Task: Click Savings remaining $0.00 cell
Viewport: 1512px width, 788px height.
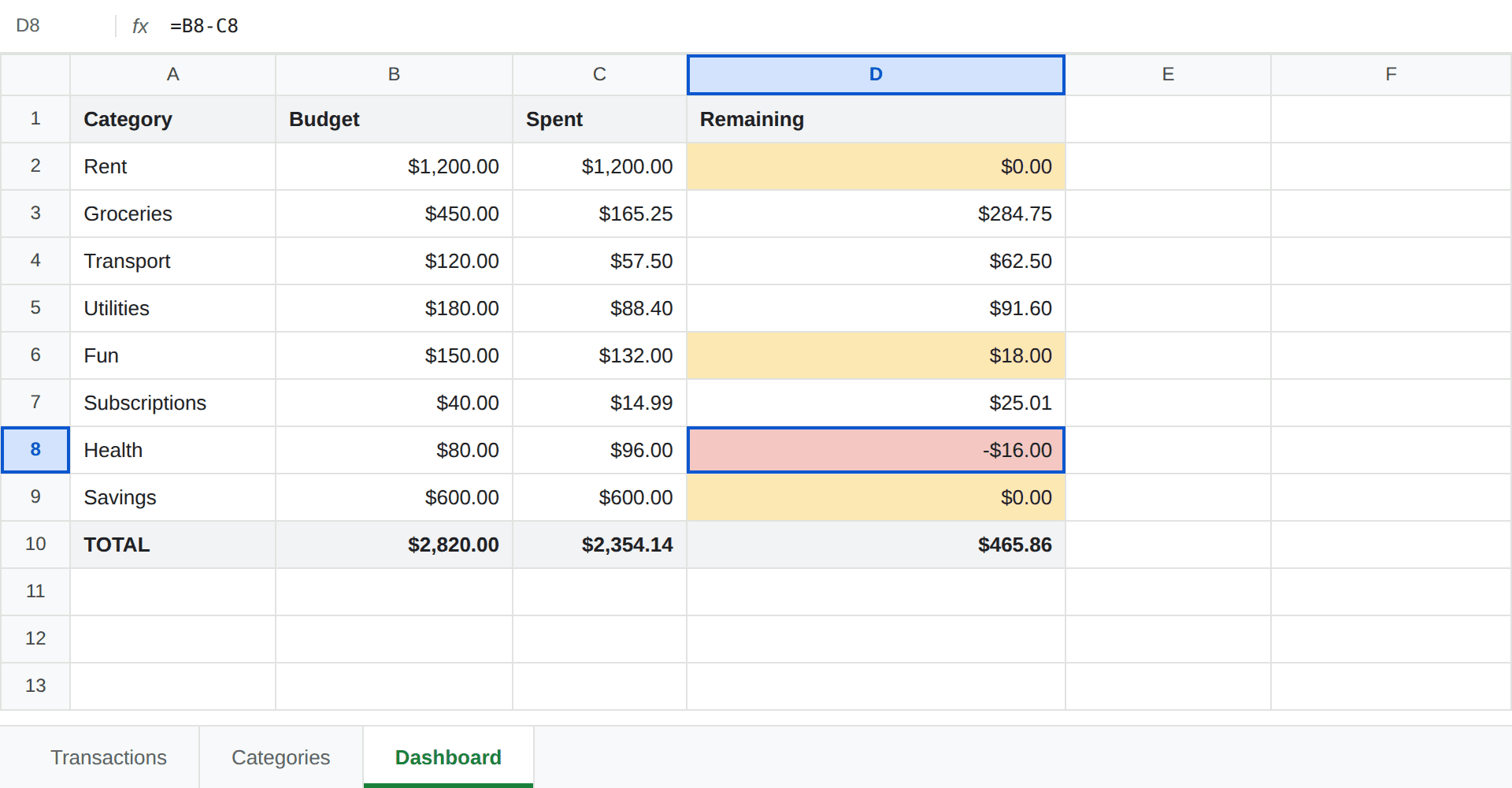Action: (x=876, y=497)
